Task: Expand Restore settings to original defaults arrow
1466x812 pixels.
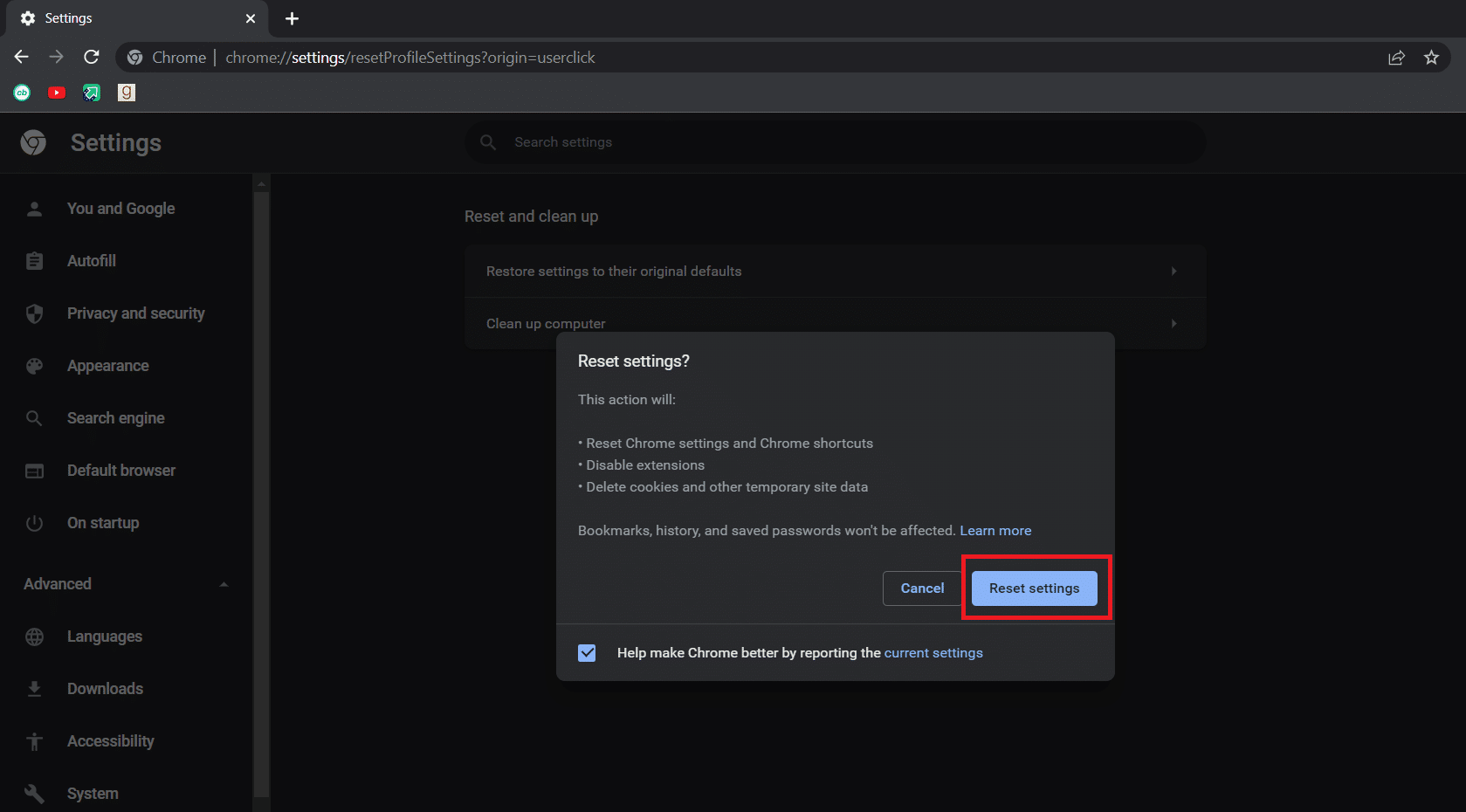Action: pos(1173,272)
